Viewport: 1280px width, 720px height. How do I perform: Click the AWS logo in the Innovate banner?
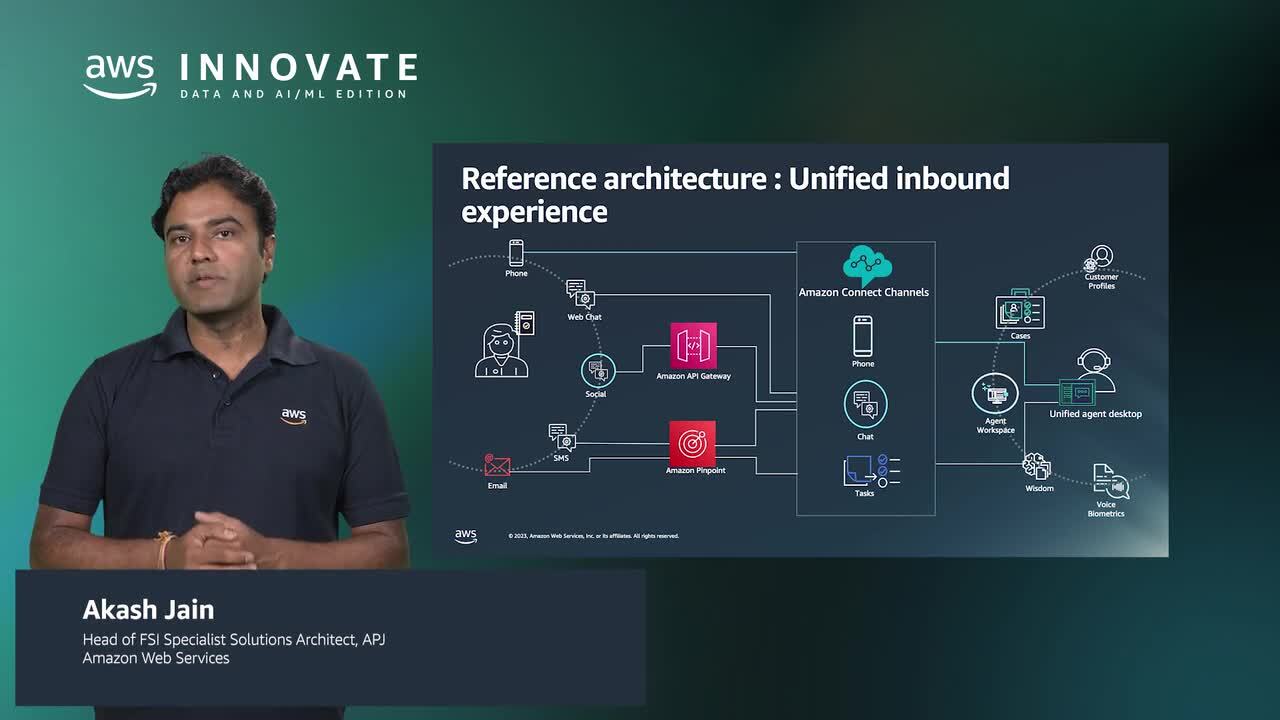click(120, 77)
